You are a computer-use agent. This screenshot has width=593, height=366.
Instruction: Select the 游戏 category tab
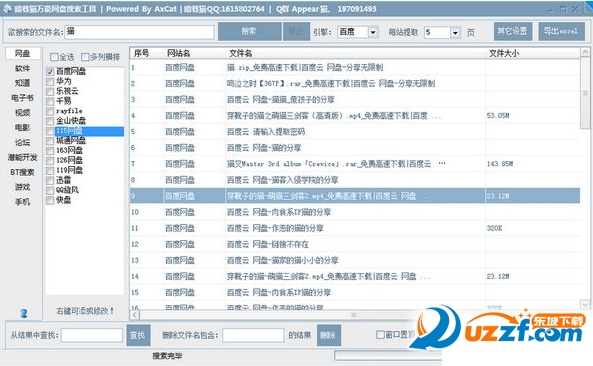pos(23,187)
